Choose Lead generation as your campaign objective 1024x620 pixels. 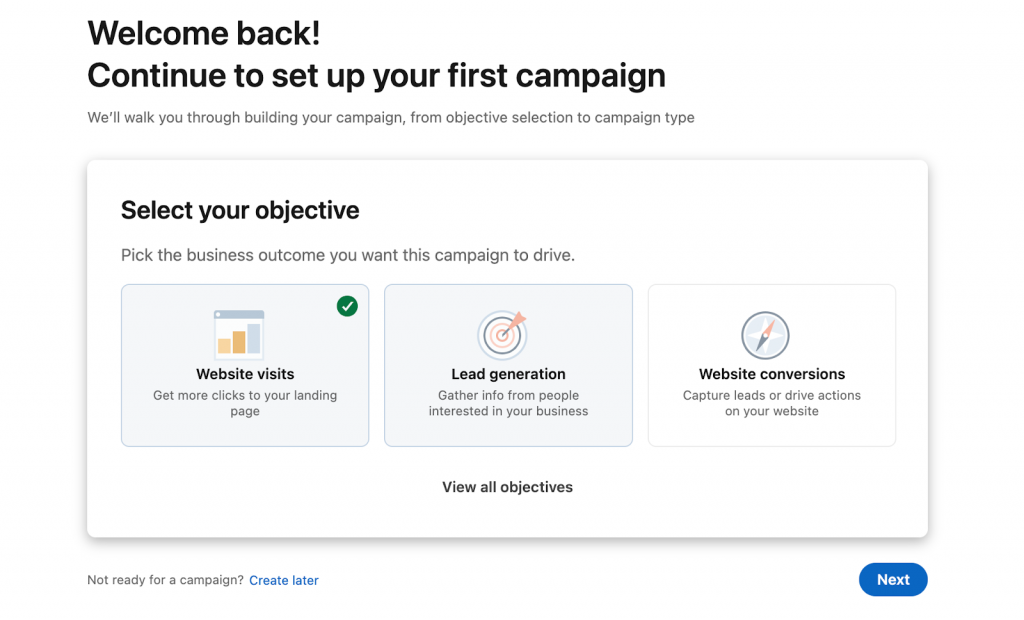507,365
